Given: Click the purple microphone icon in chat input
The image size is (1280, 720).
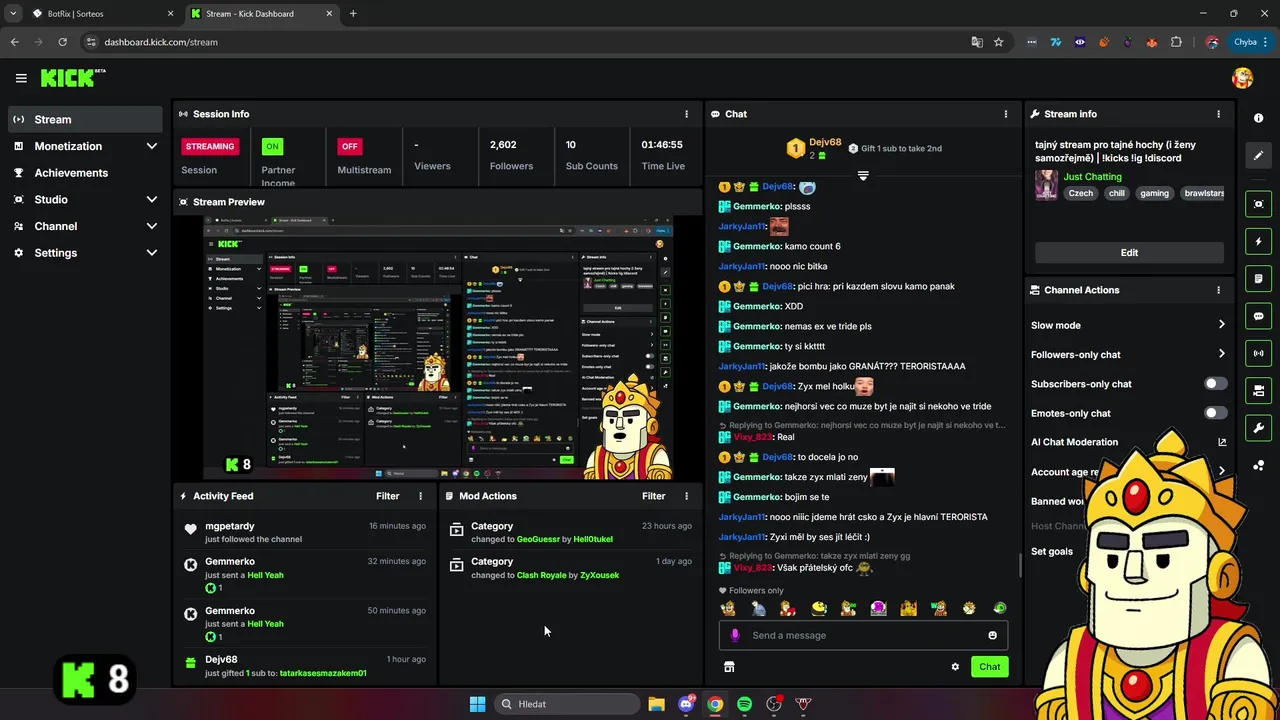Looking at the screenshot, I should point(735,635).
